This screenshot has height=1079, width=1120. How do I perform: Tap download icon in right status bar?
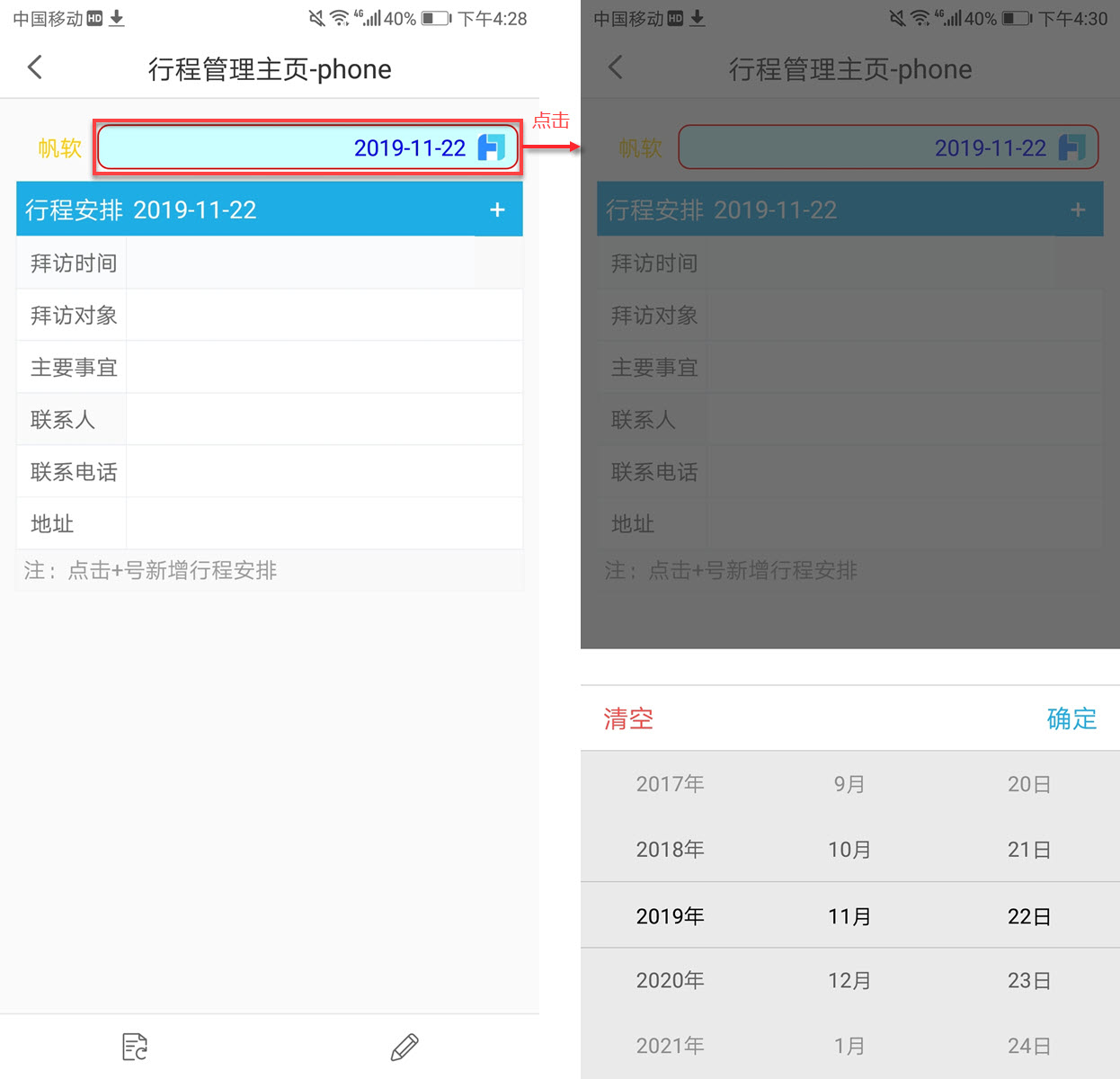coord(698,18)
